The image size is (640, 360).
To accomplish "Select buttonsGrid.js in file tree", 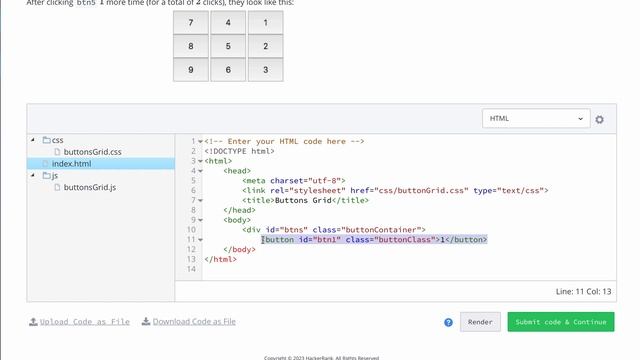I will click(90, 187).
